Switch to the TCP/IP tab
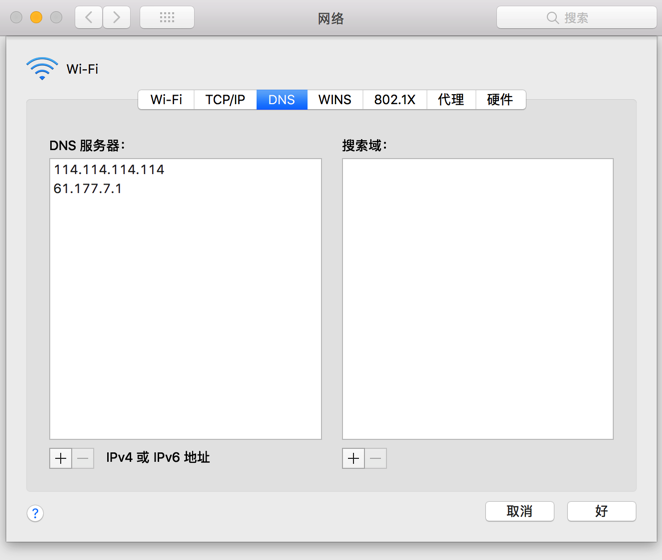Viewport: 662px width, 560px height. [225, 100]
